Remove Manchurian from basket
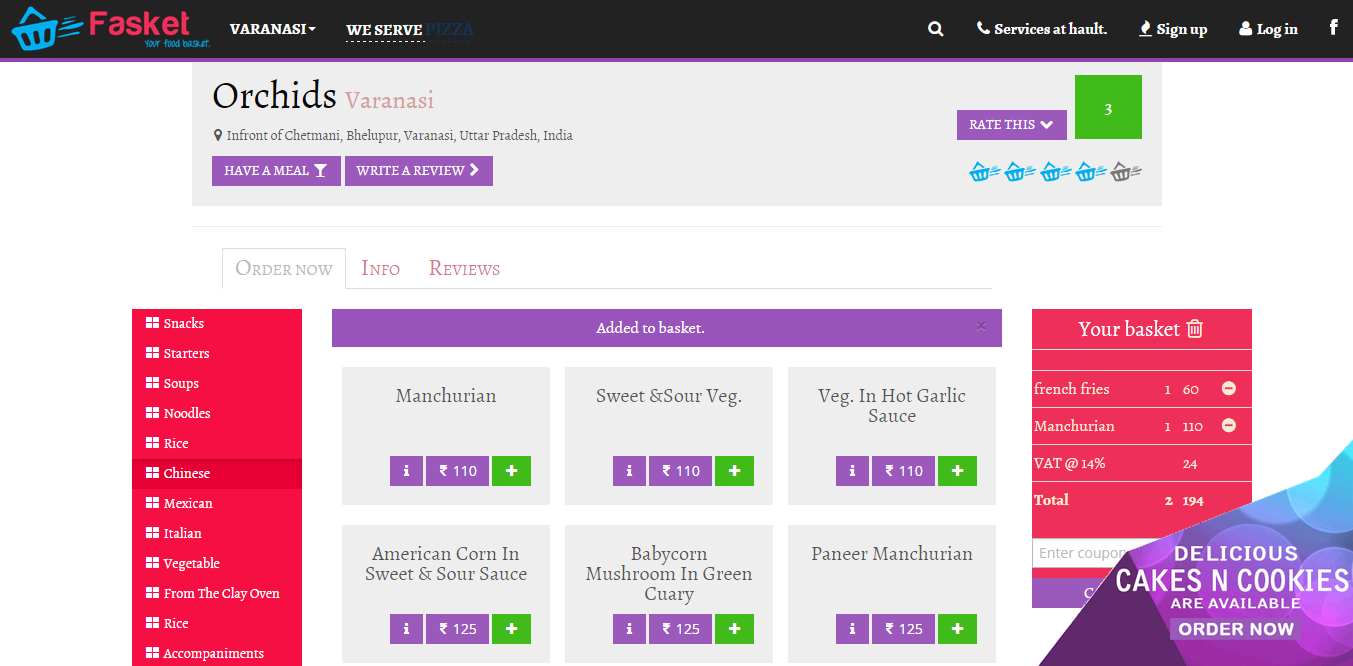This screenshot has height=666, width=1353. coord(1229,426)
